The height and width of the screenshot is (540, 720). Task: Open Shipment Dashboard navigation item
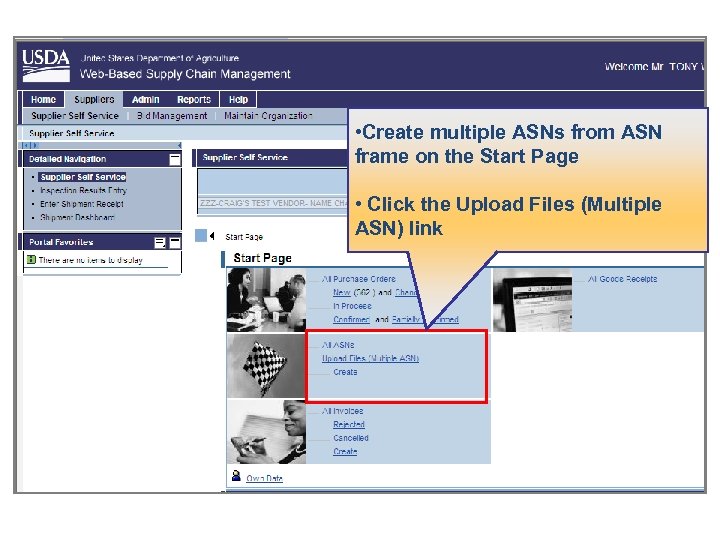77,217
